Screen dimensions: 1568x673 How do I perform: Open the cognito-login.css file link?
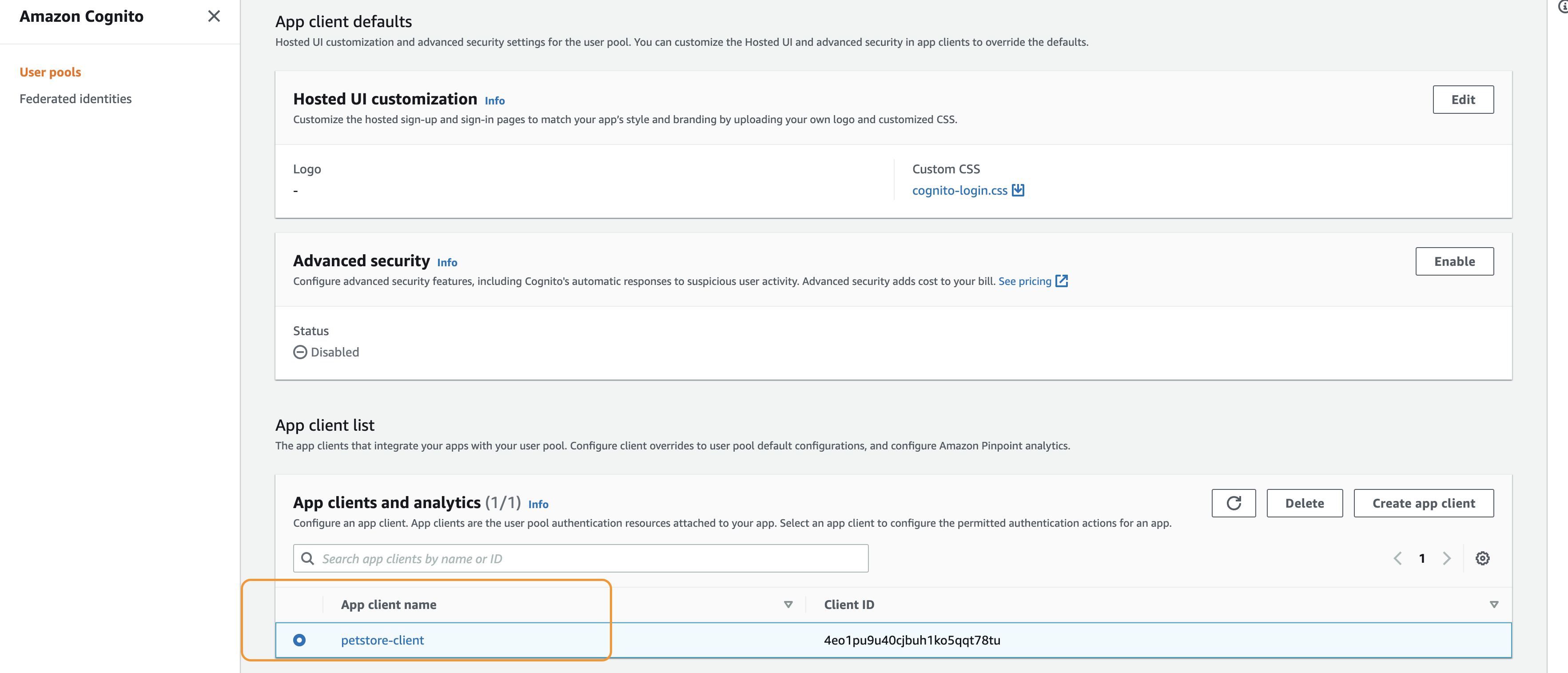tap(959, 190)
